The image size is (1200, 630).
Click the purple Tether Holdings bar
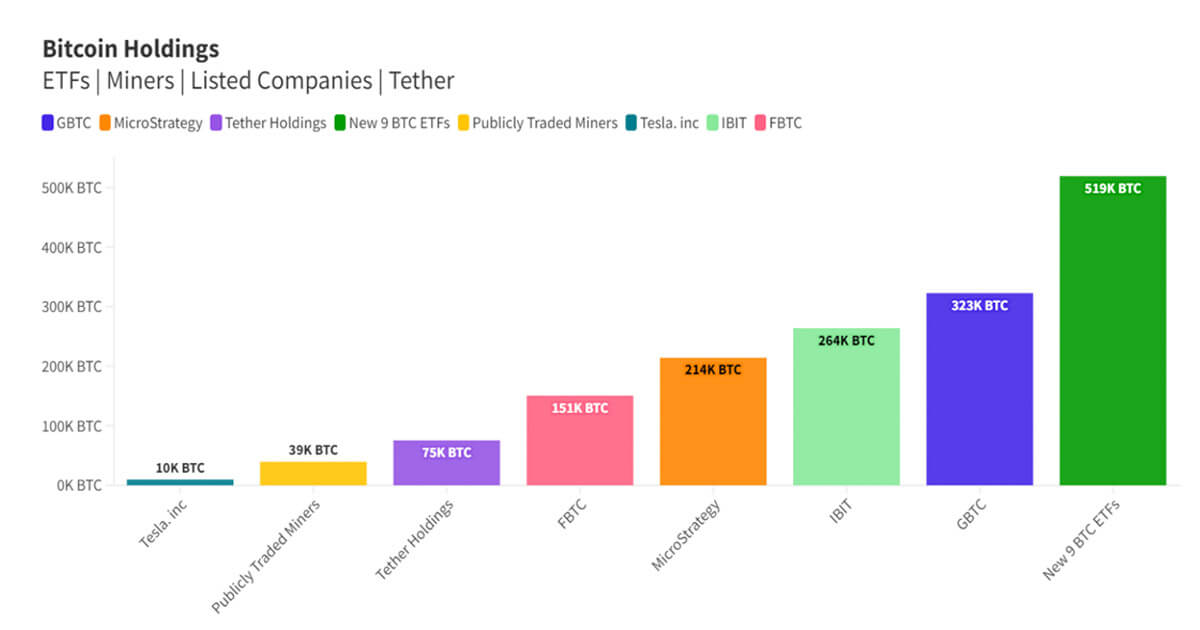(446, 464)
